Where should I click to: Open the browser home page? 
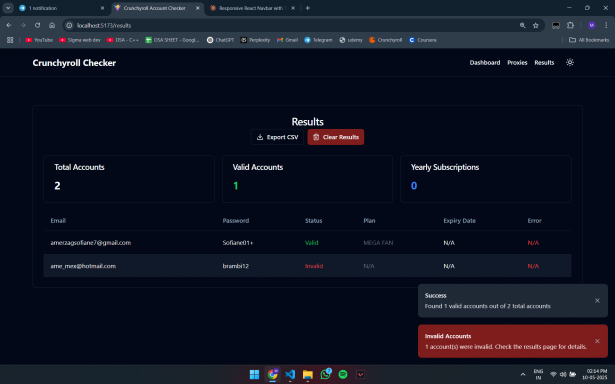point(52,25)
